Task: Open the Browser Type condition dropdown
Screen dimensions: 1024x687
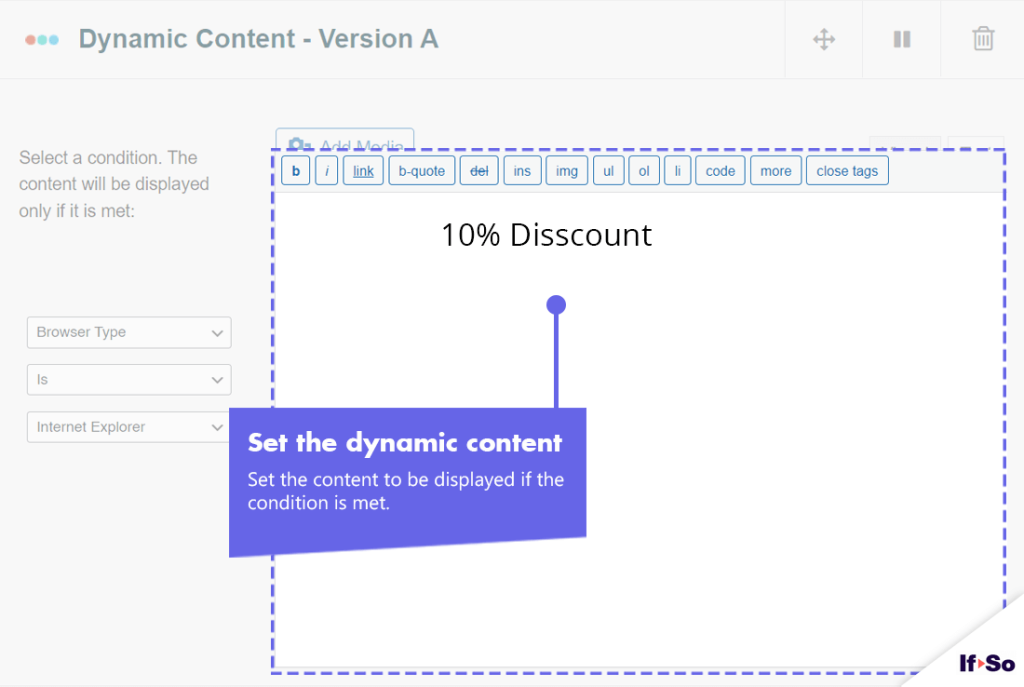Action: click(x=129, y=332)
